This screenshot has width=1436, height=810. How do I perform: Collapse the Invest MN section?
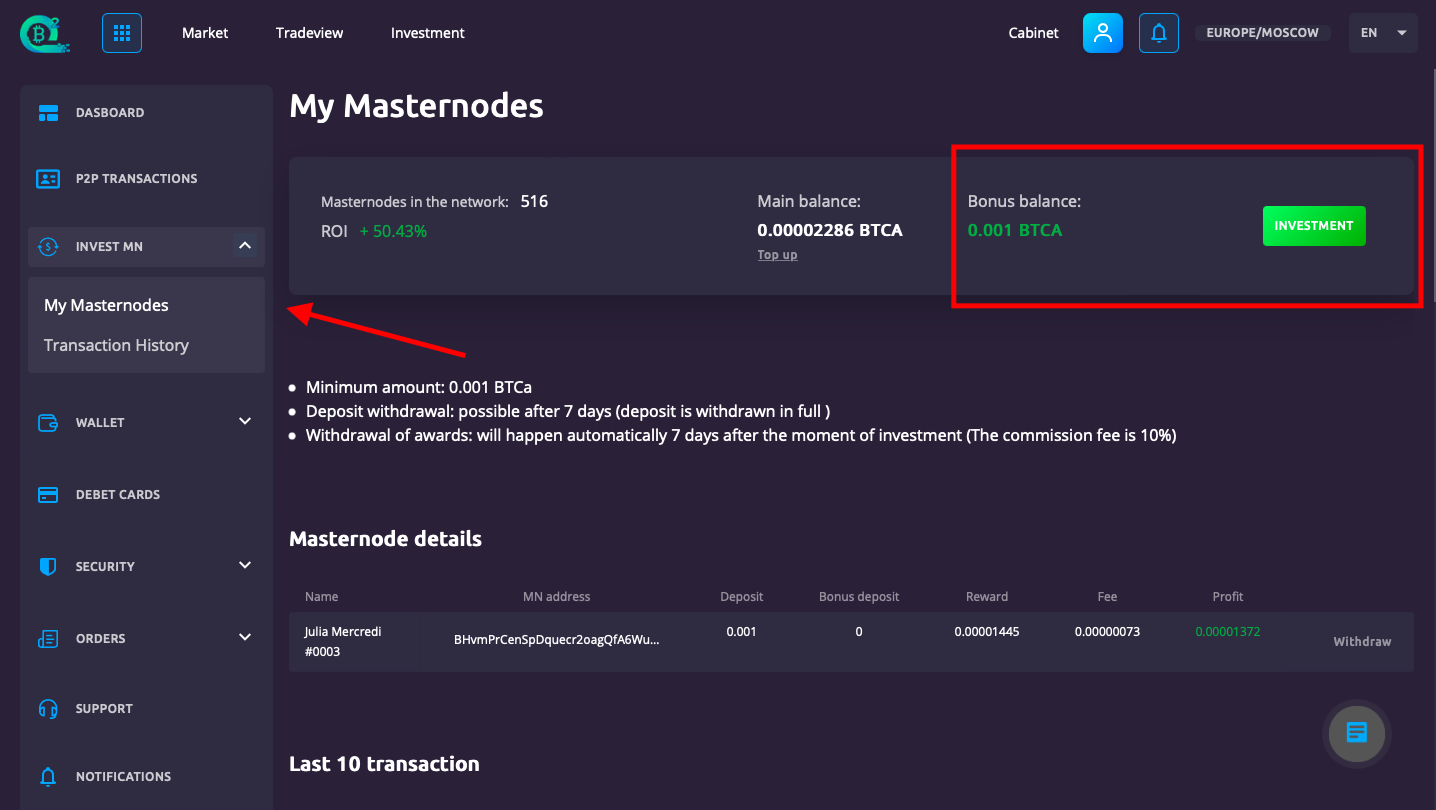(x=245, y=246)
